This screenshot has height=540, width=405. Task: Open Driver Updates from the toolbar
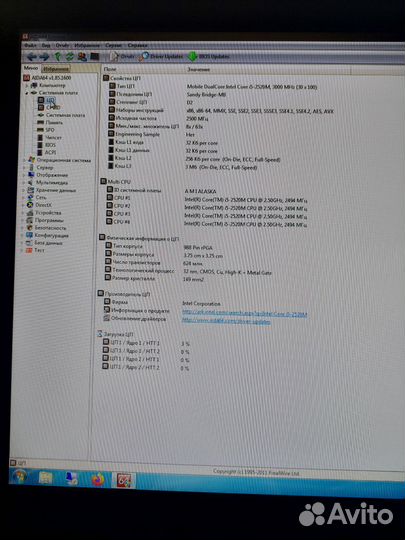click(x=162, y=56)
